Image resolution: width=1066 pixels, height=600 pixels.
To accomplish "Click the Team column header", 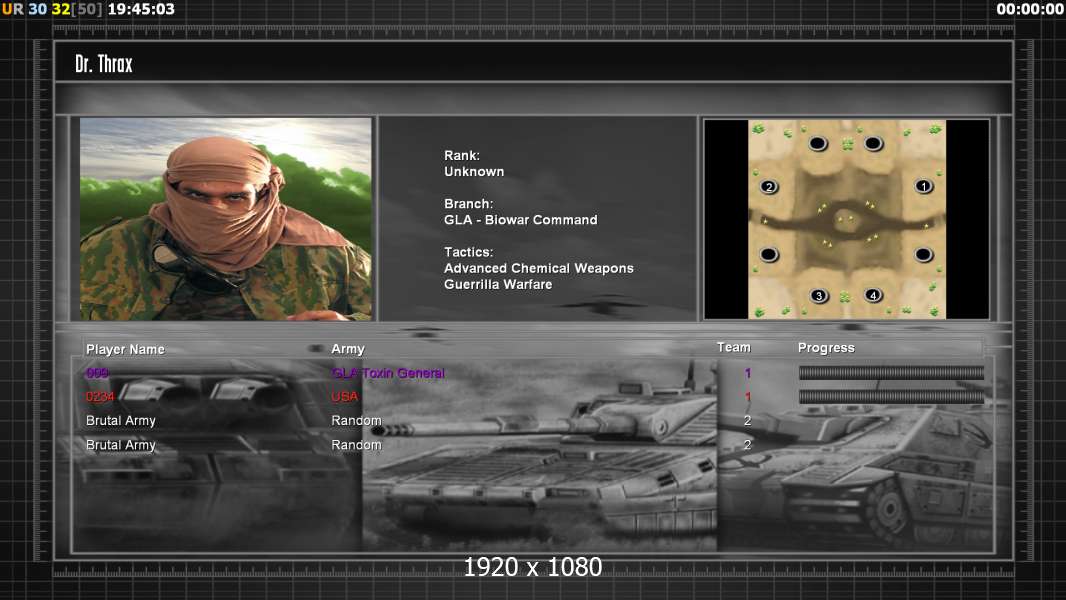I will (x=734, y=347).
